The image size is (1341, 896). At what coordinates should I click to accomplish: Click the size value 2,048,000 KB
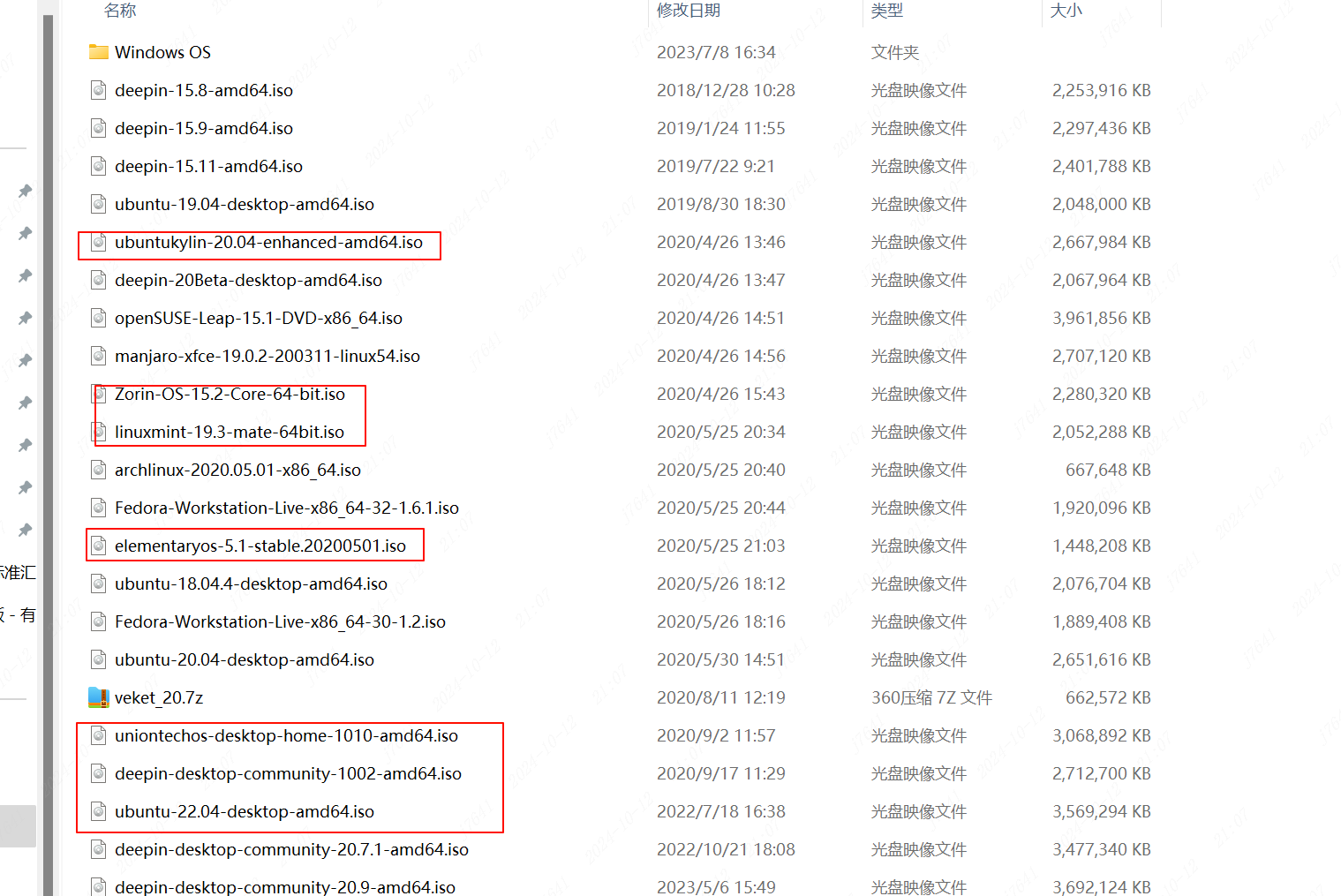(x=1102, y=204)
